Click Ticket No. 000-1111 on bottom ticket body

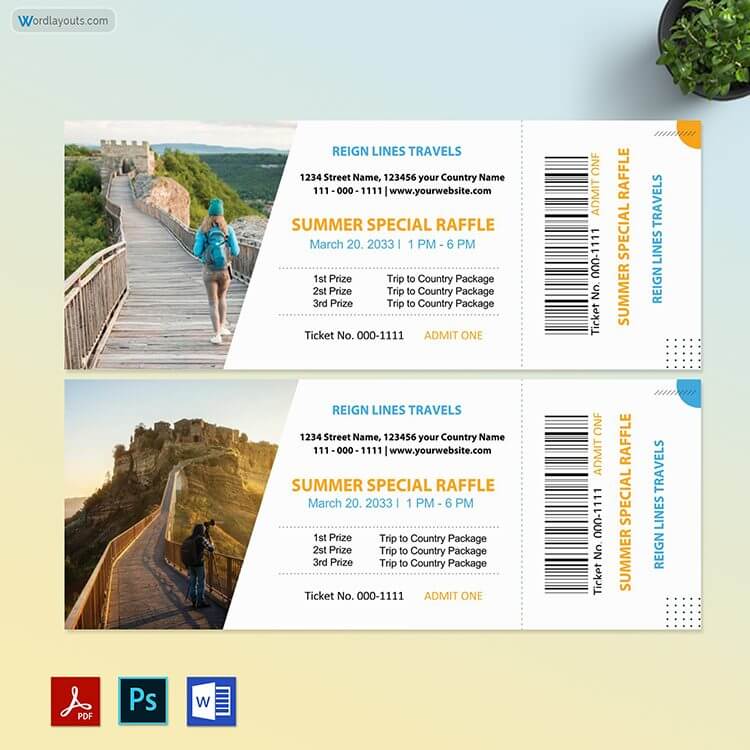pos(354,596)
